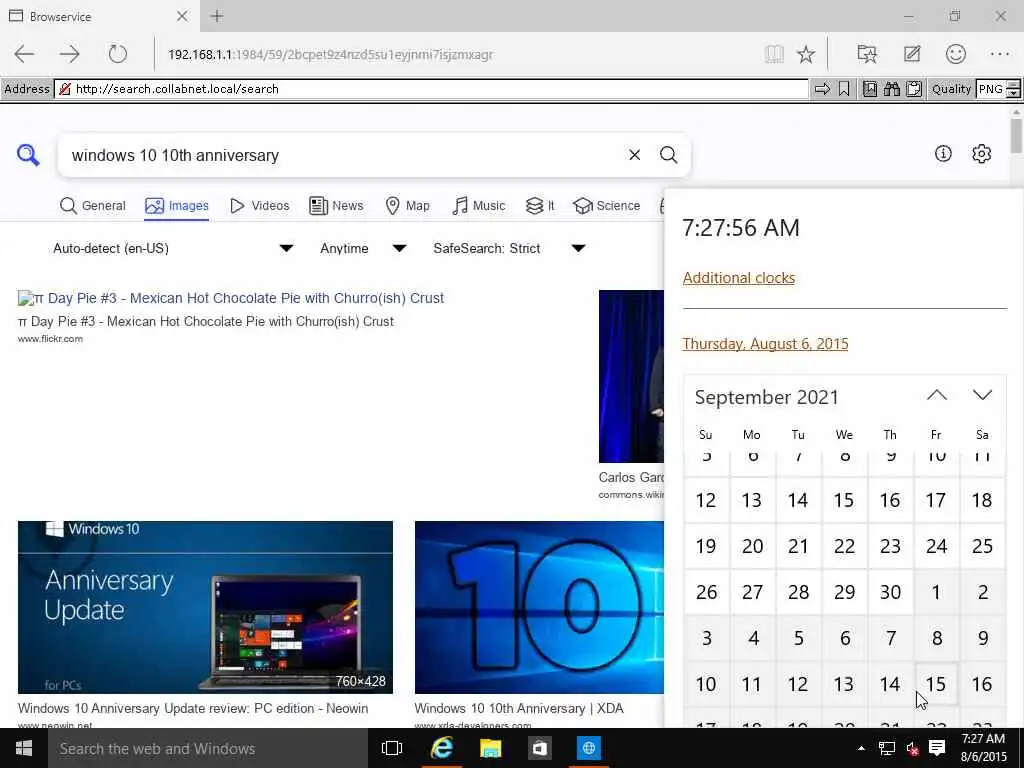Image resolution: width=1024 pixels, height=768 pixels.
Task: Submit search with magnifier button
Action: click(668, 155)
